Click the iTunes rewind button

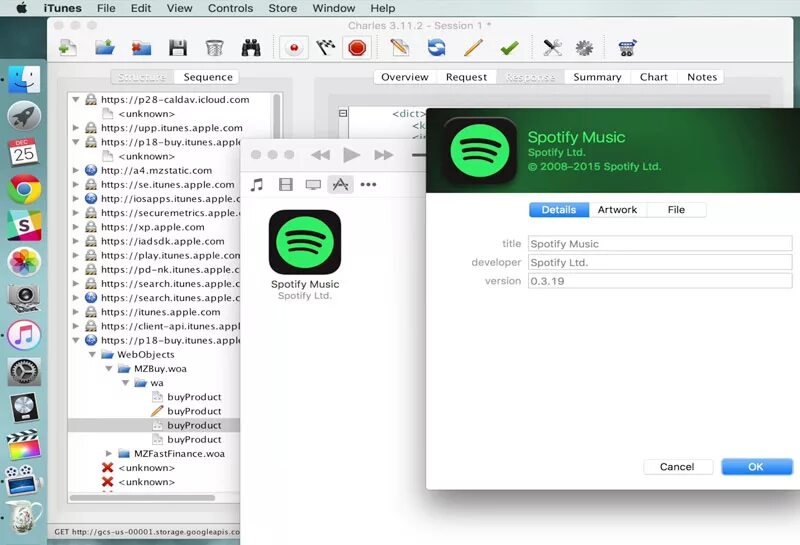tap(320, 155)
